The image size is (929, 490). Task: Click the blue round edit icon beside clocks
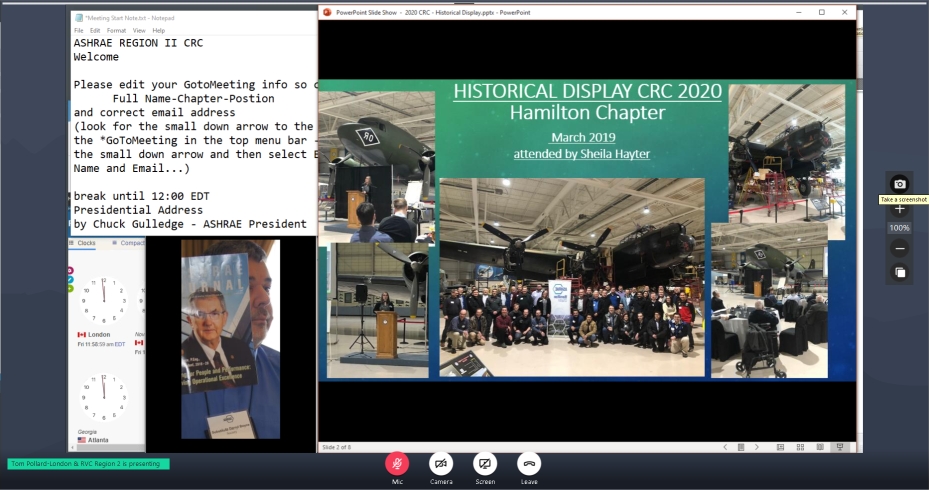(x=71, y=280)
